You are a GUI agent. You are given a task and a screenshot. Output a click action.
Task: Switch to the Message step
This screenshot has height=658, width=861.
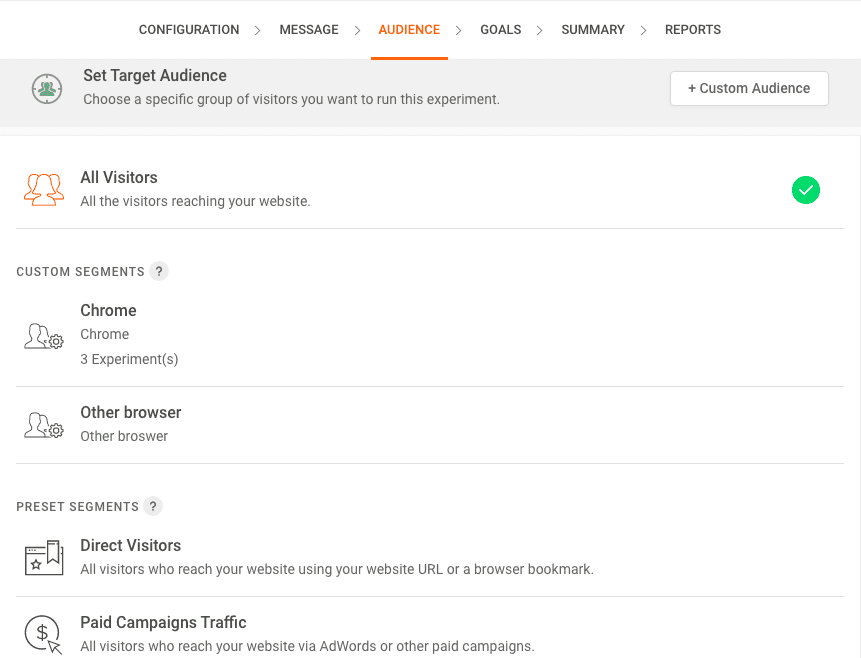coord(309,30)
